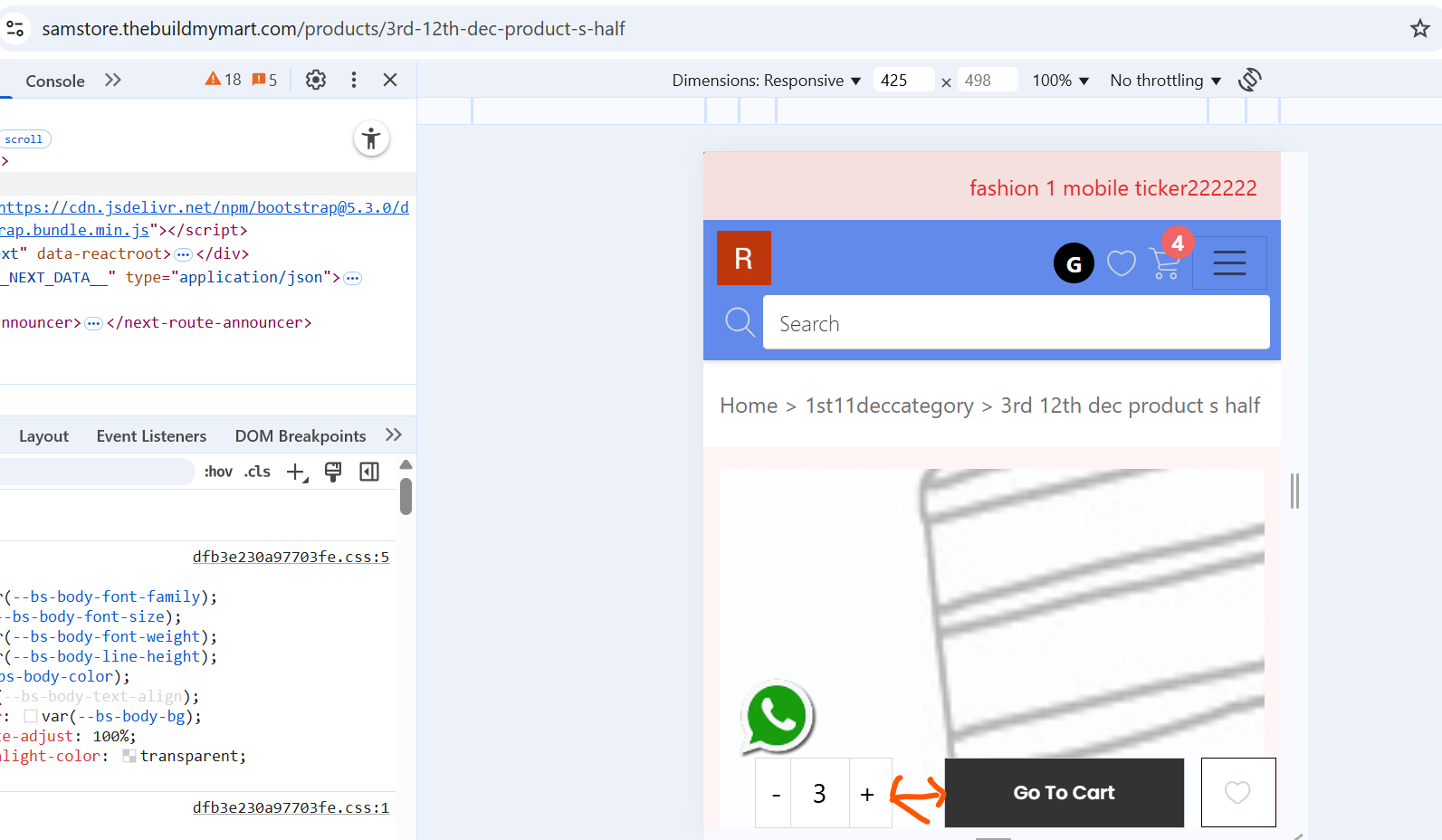This screenshot has width=1442, height=840.
Task: Switch to the Console tab
Action: click(55, 81)
